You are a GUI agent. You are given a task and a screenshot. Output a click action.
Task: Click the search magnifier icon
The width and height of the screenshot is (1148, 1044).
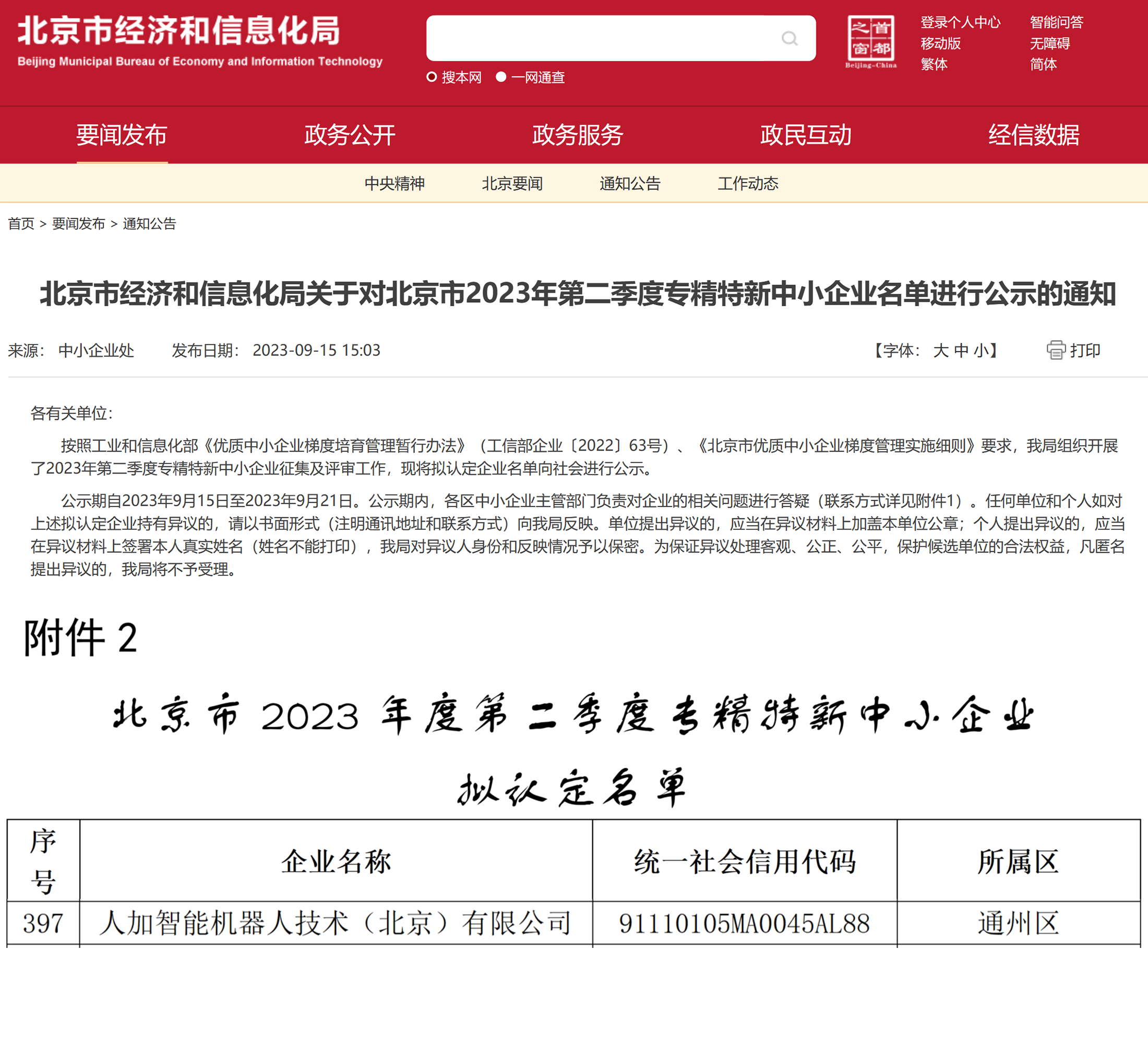(789, 38)
